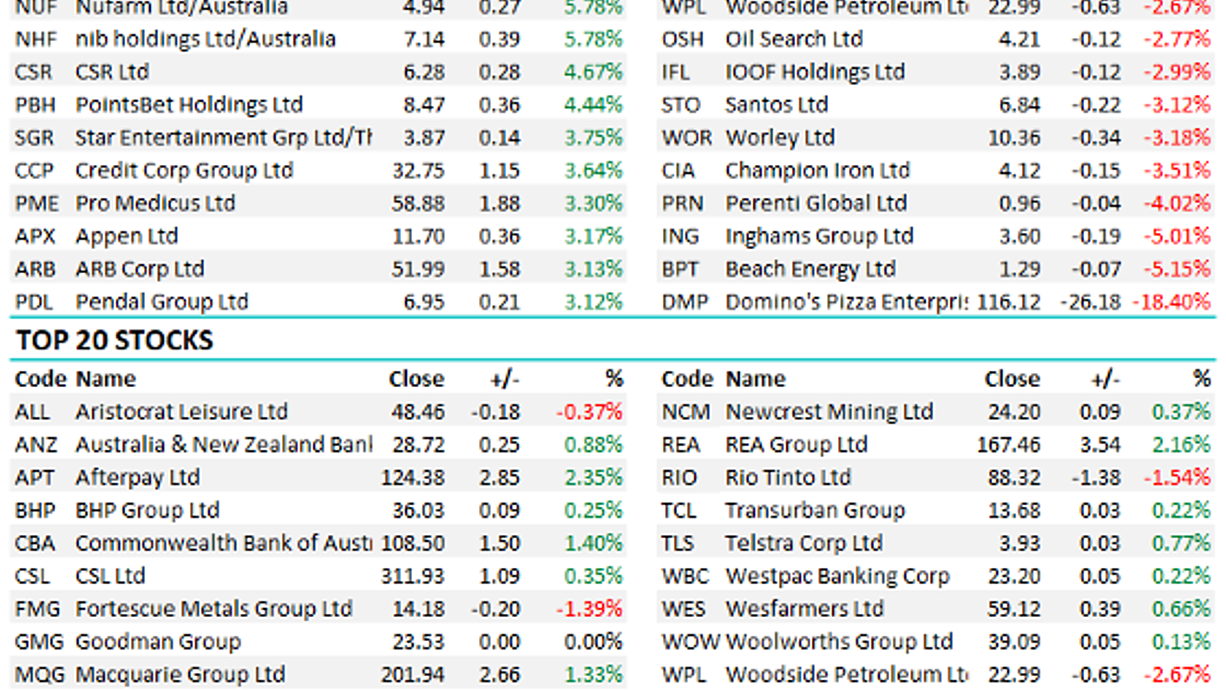Click Perenti Global percentage -4.02%
1226x690 pixels.
pyautogui.click(x=1177, y=205)
